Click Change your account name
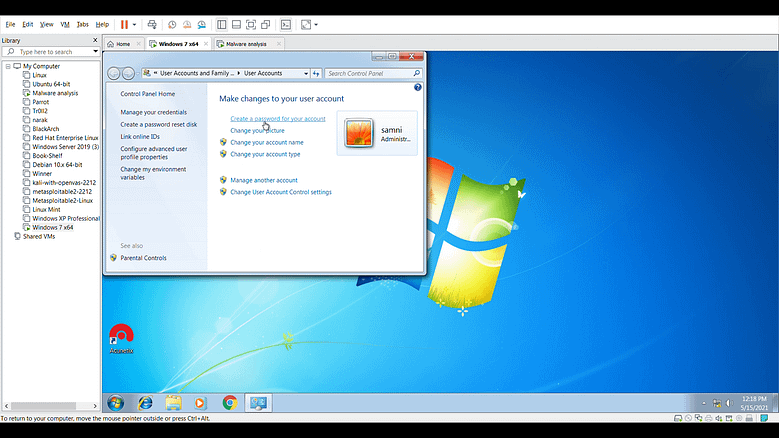This screenshot has width=779, height=438. pos(267,143)
